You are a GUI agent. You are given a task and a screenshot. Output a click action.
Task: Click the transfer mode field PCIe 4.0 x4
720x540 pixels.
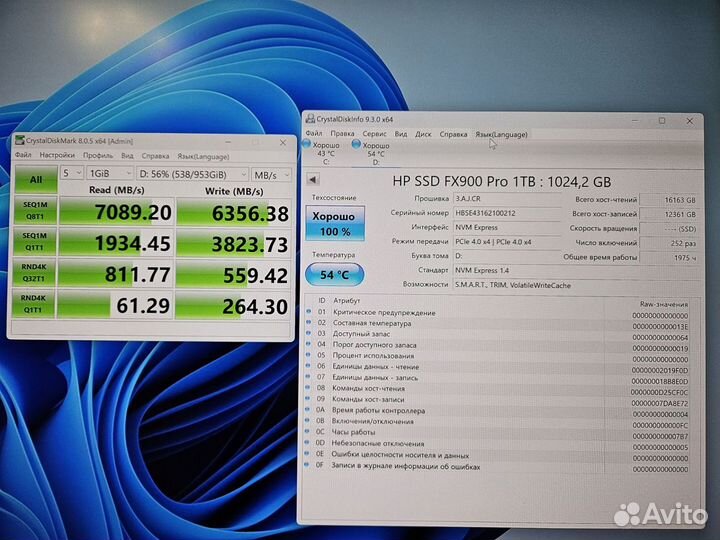point(507,241)
